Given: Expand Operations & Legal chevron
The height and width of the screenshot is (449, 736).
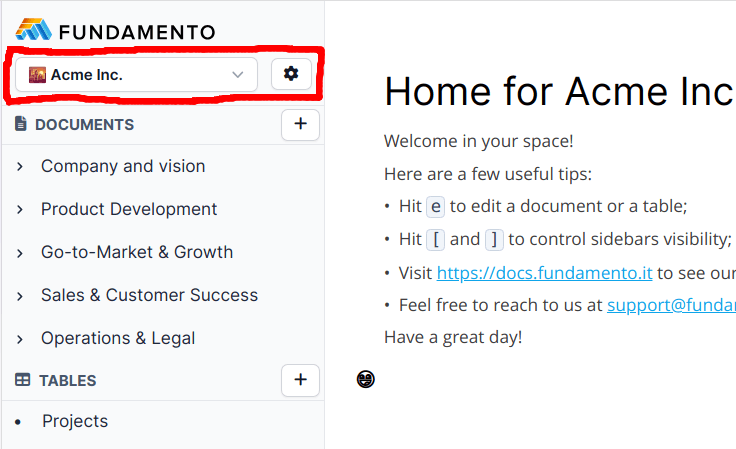Looking at the screenshot, I should pyautogui.click(x=20, y=339).
